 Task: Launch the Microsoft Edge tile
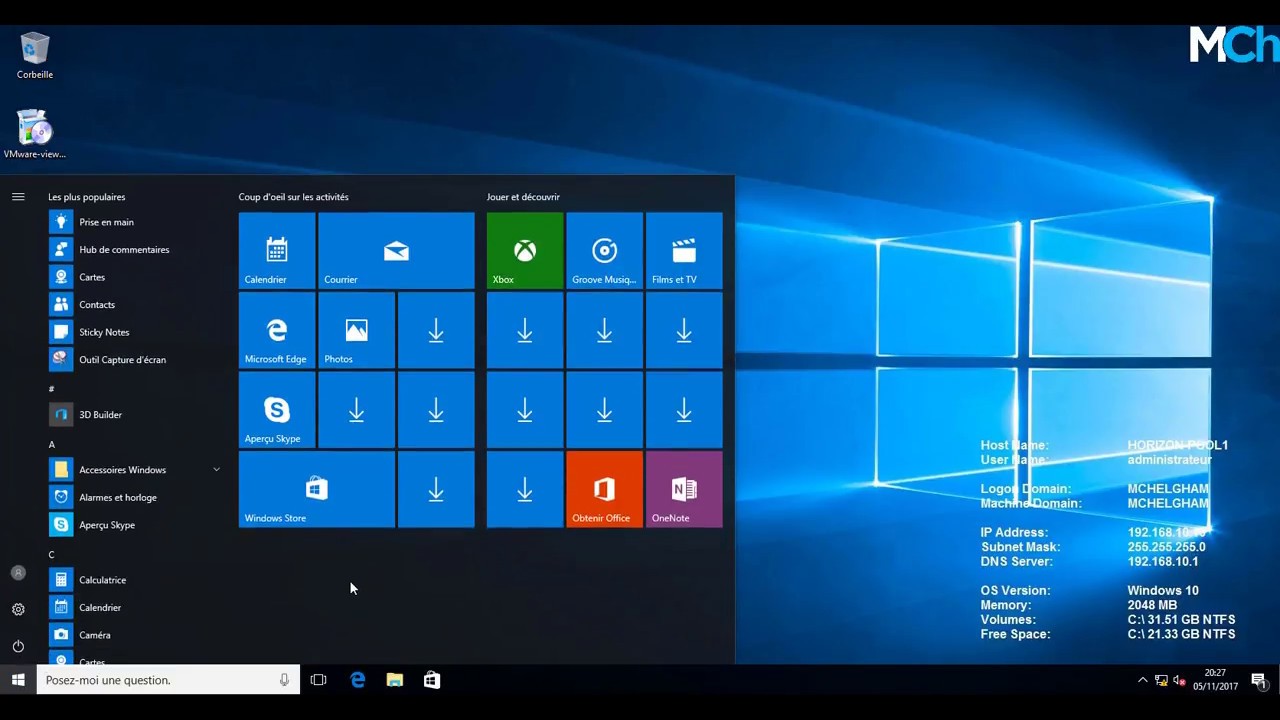point(277,330)
